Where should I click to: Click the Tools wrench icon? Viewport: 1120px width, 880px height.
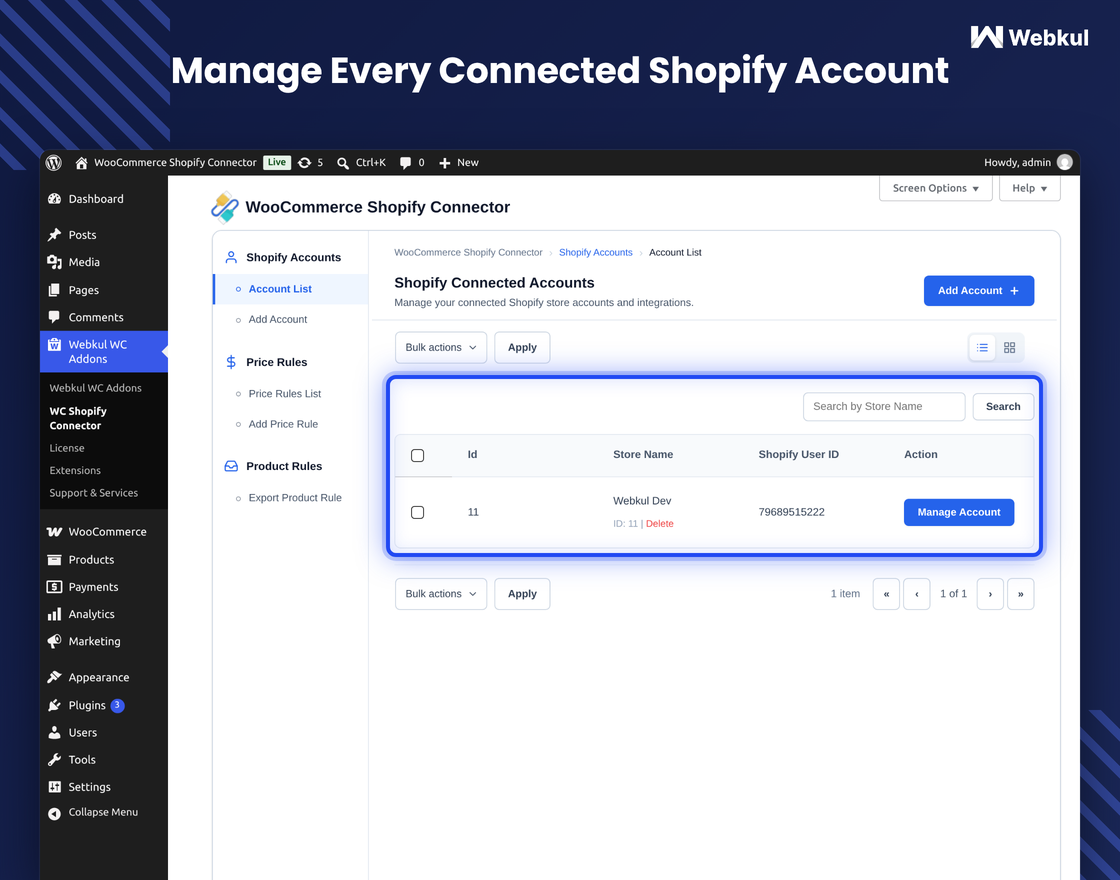pos(54,759)
